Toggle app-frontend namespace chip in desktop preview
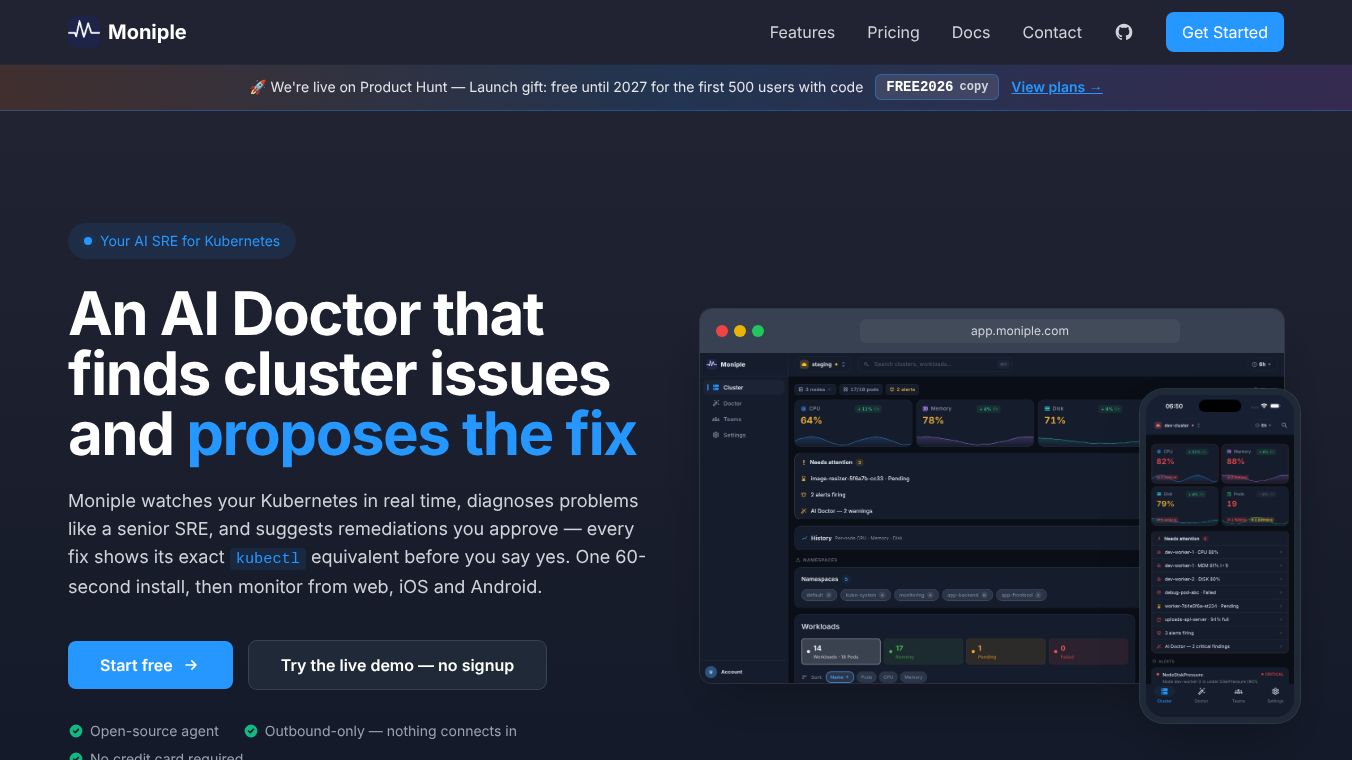 [1022, 595]
